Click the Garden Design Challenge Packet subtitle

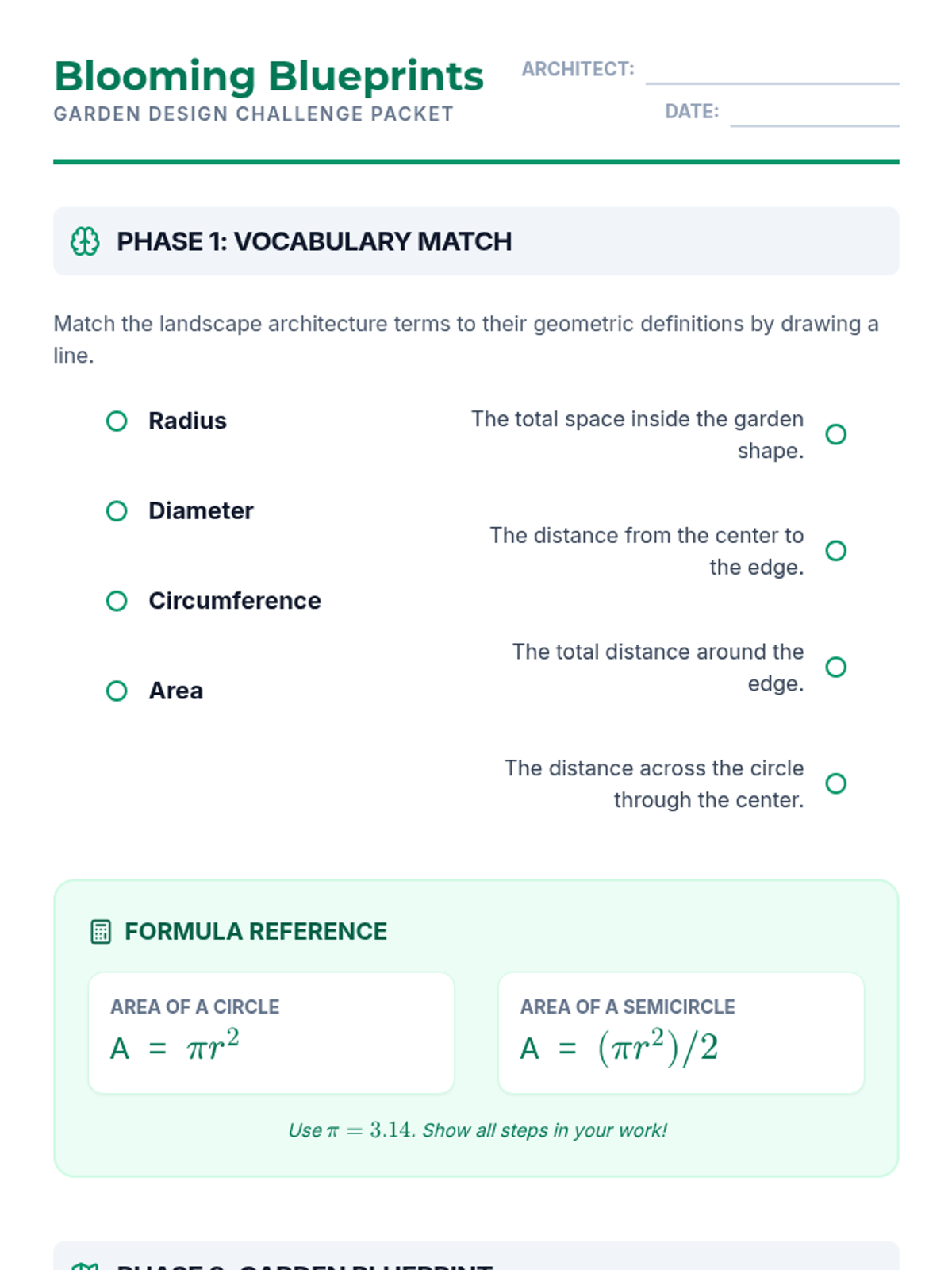[253, 114]
